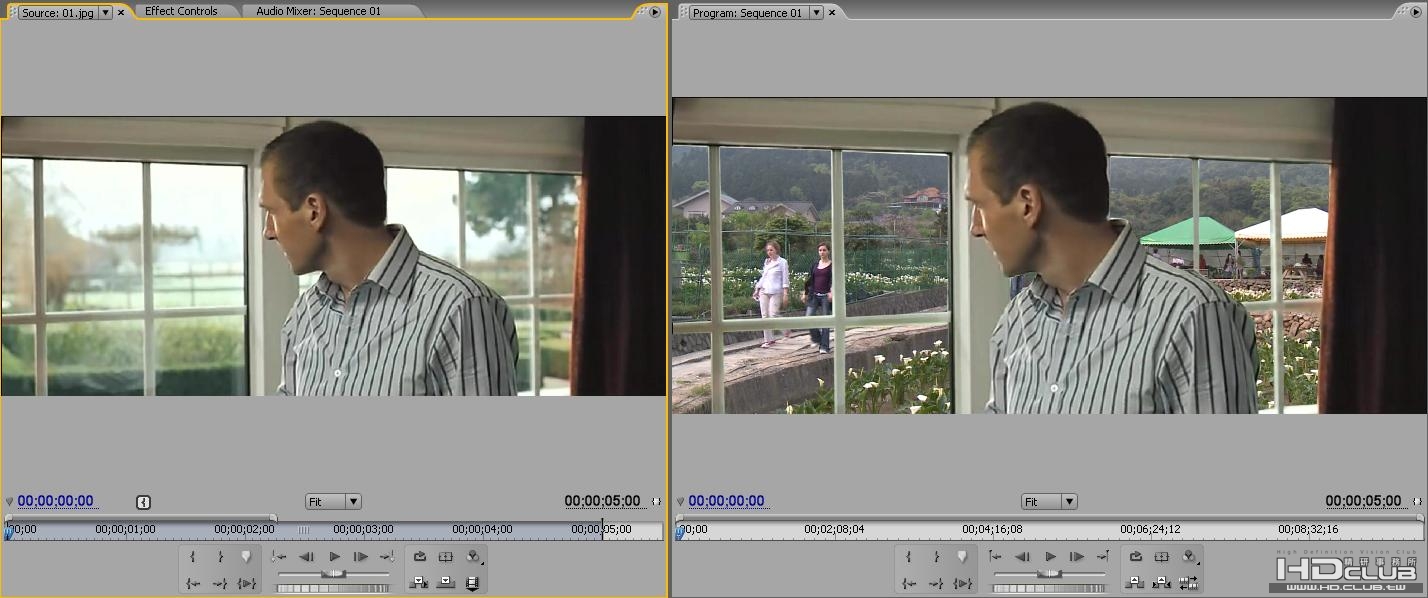1428x598 pixels.
Task: Play In to Out in Program monitor
Action: pos(963,583)
